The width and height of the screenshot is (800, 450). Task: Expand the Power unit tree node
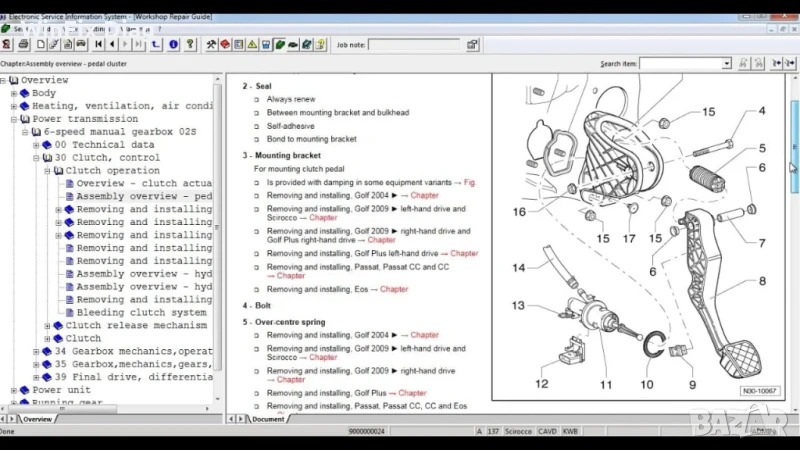[14, 390]
